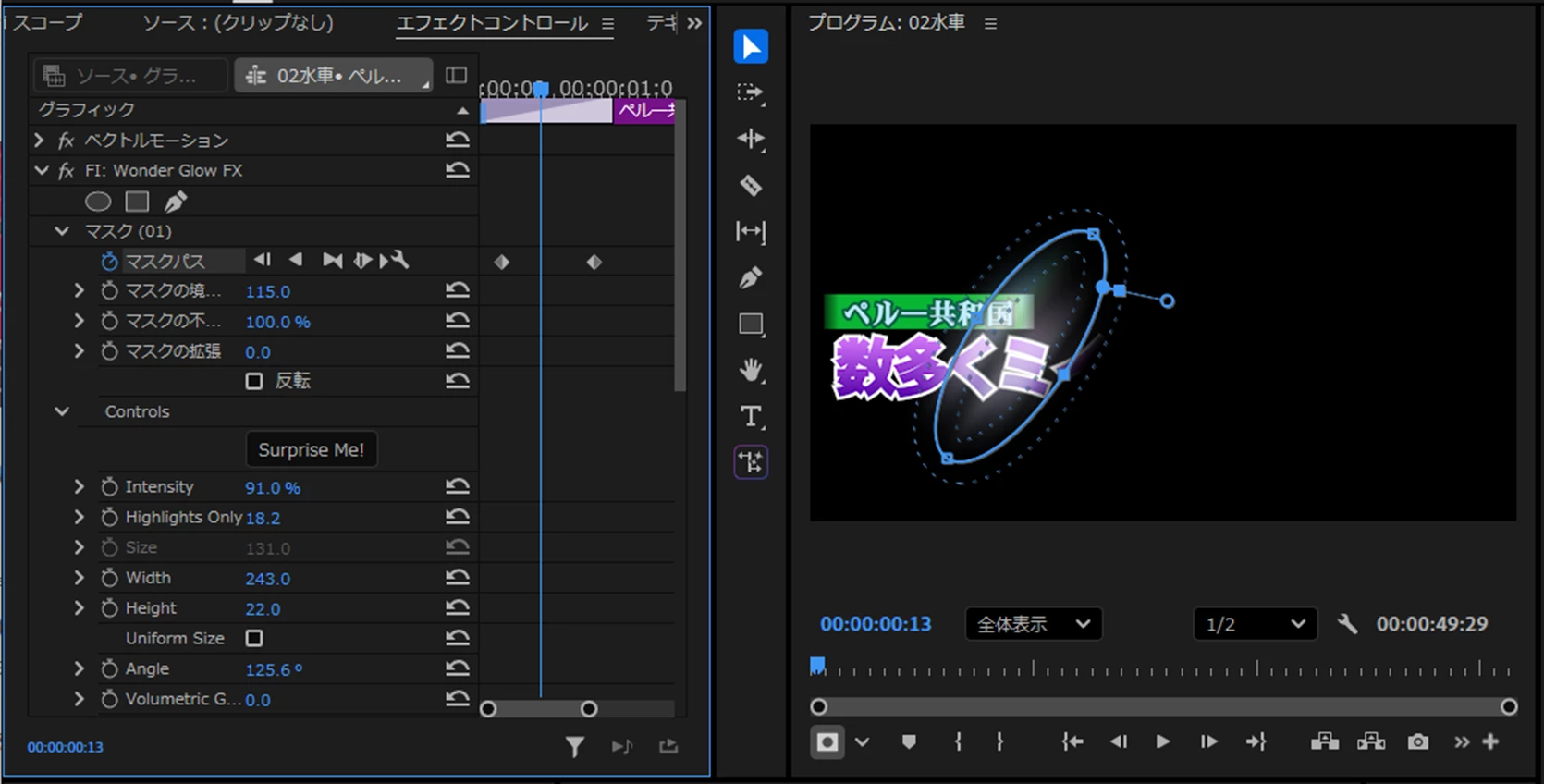Select the Type tool
The width and height of the screenshot is (1544, 784).
(x=751, y=416)
